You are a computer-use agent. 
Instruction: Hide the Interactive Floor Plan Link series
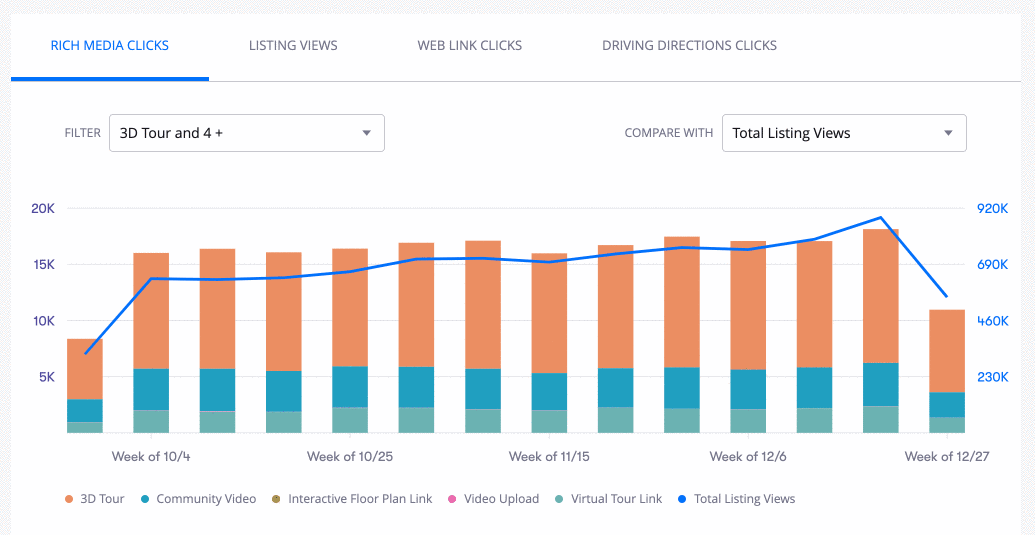[x=360, y=499]
